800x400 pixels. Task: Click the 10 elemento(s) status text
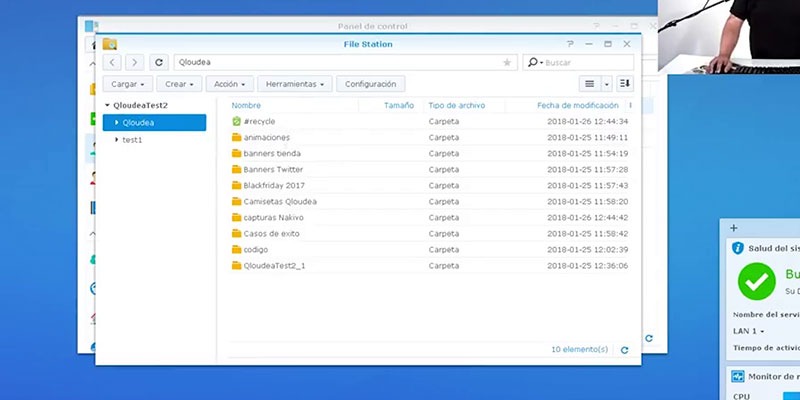(x=580, y=349)
